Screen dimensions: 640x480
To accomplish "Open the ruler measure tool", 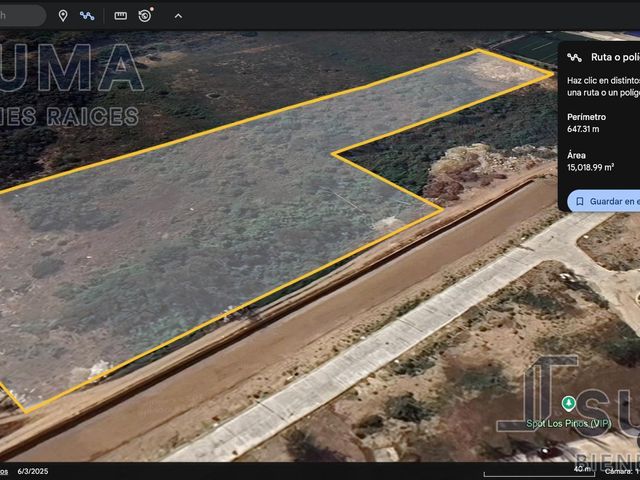I will 120,16.
